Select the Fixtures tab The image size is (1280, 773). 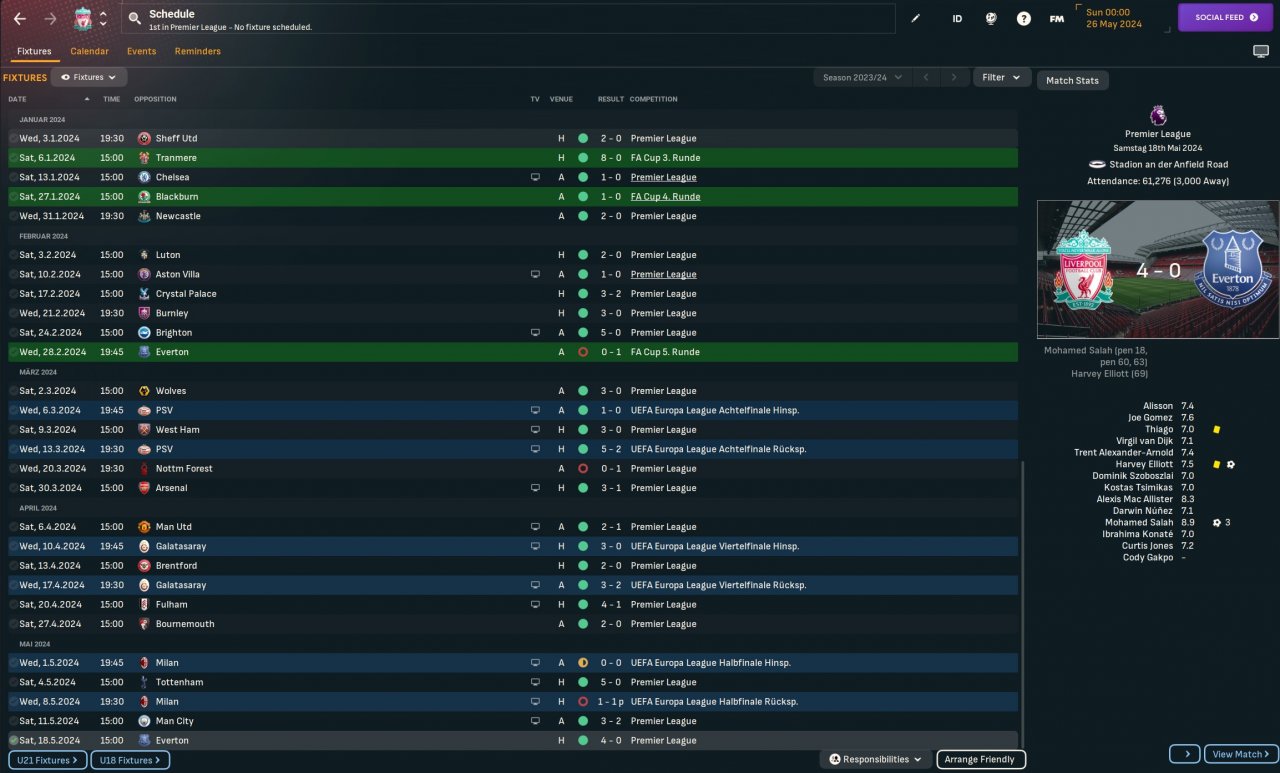click(x=34, y=51)
